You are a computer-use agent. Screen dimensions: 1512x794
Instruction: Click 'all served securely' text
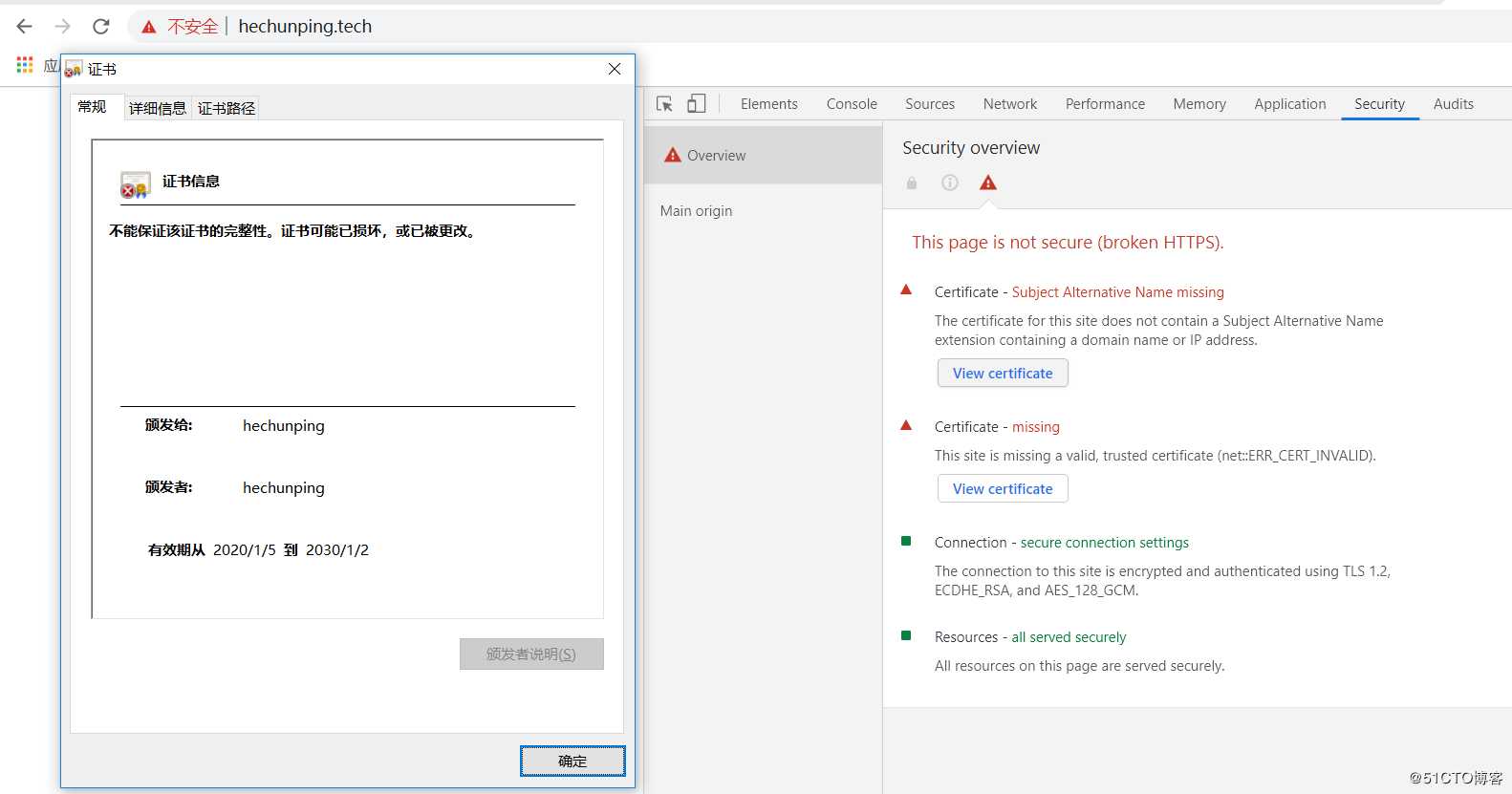(1069, 637)
